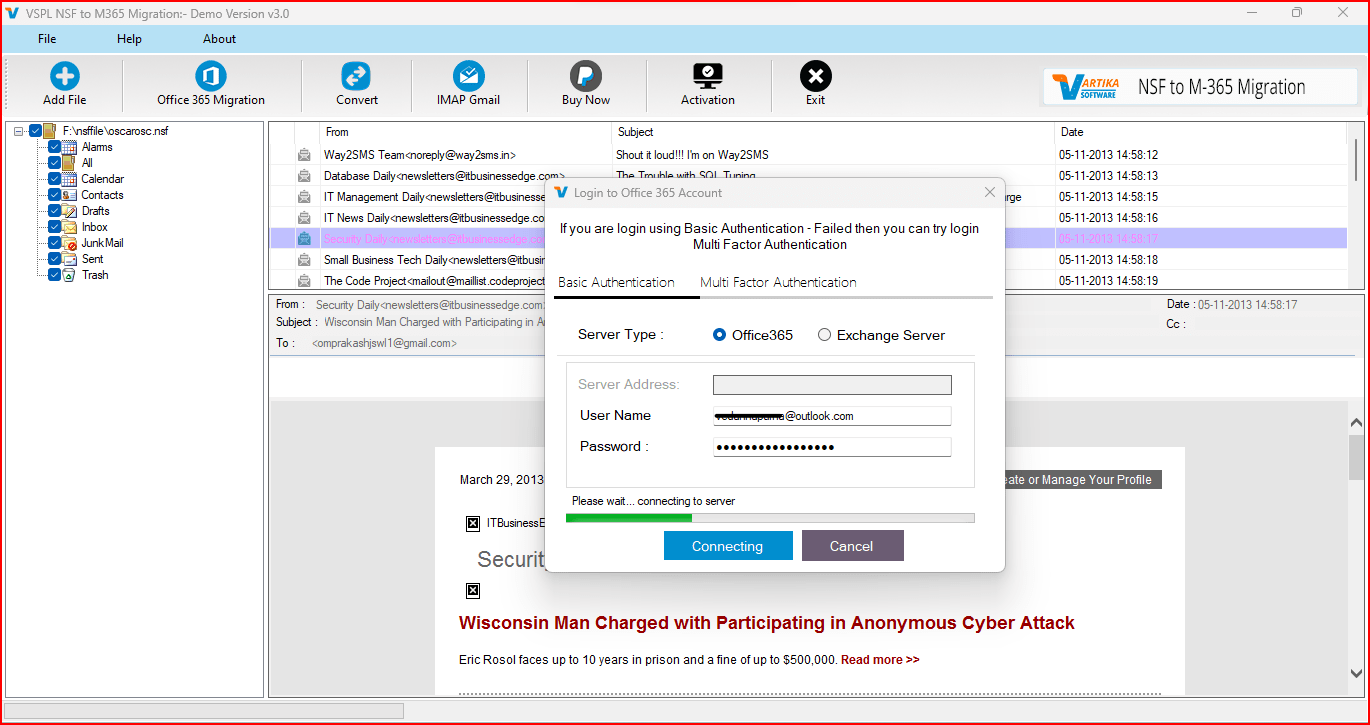Screen dimensions: 1370x725
Task: Close the Login to Office 365 dialog
Action: point(990,192)
